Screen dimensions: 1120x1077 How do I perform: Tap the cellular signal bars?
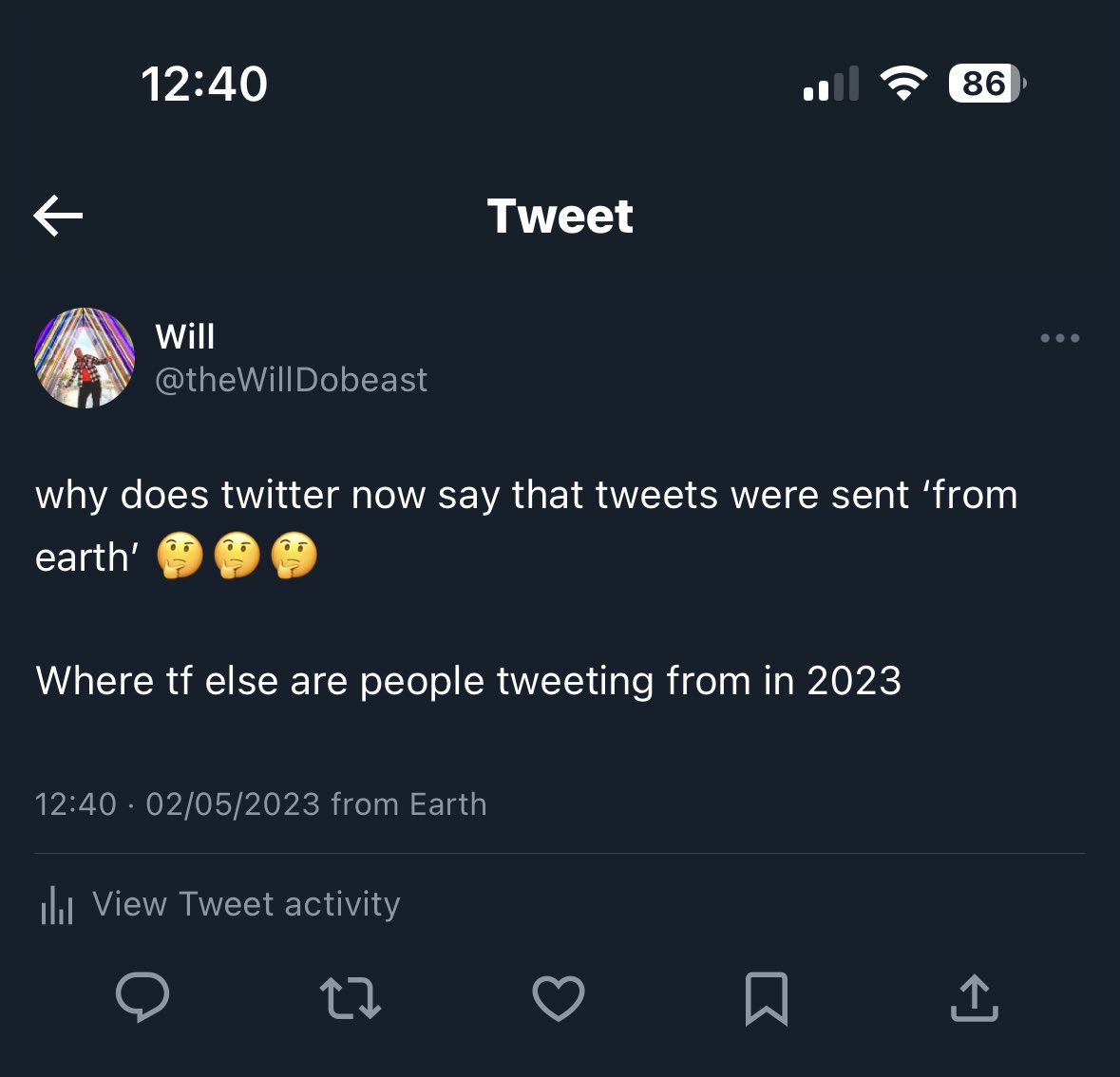click(830, 84)
